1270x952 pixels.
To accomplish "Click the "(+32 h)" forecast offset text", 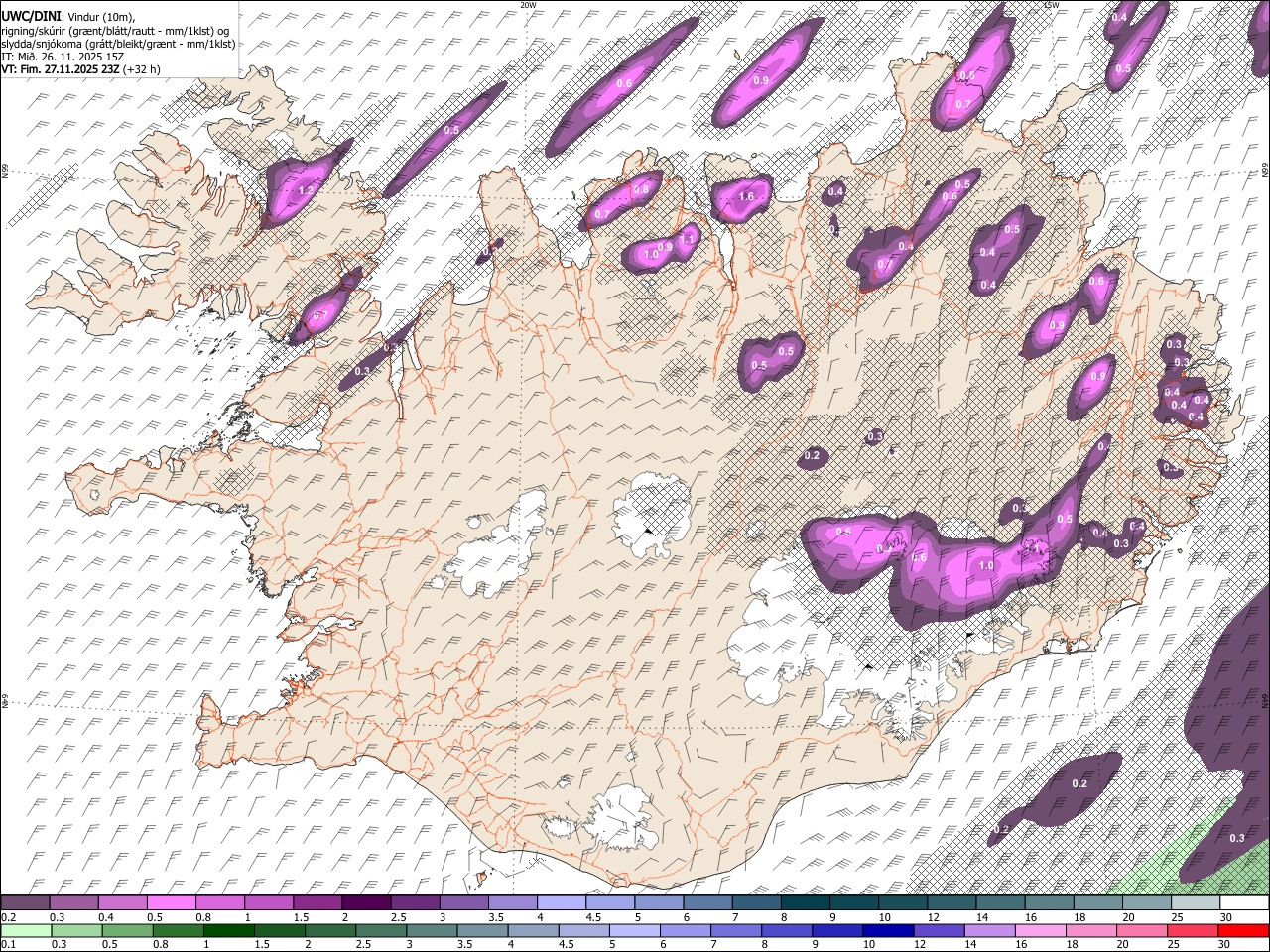I will [x=141, y=69].
